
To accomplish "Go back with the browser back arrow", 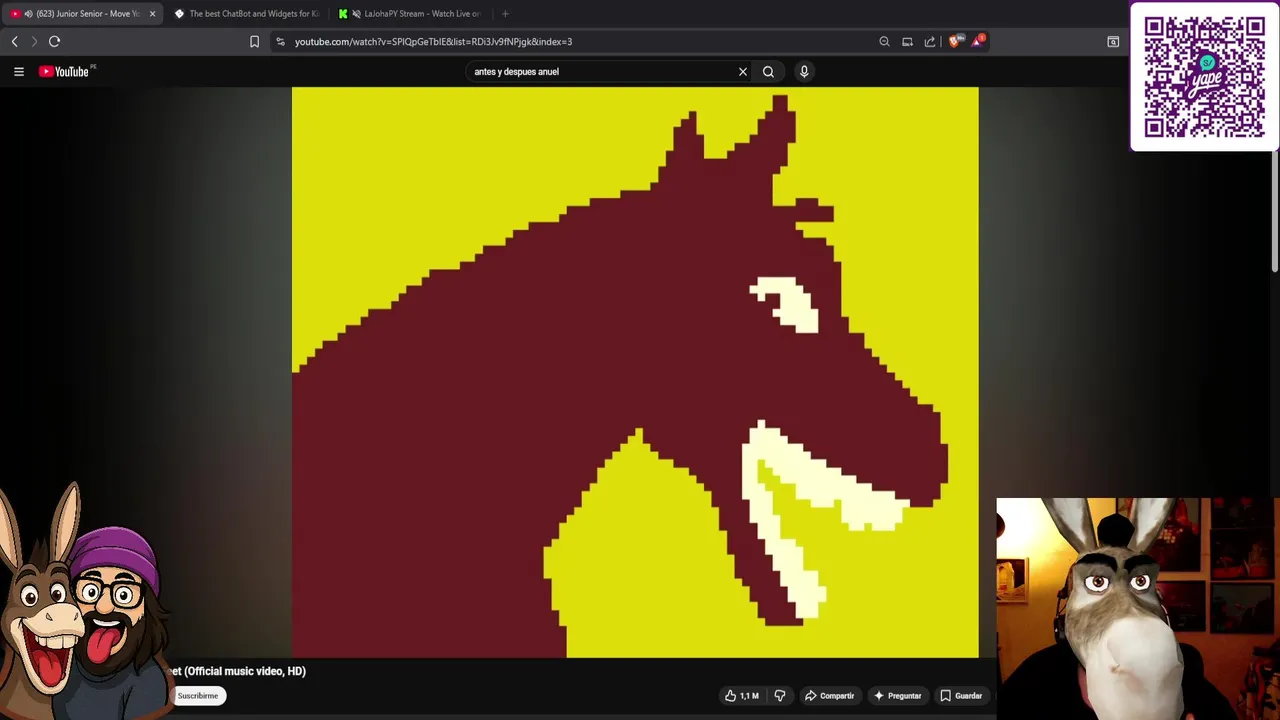I will pyautogui.click(x=14, y=41).
